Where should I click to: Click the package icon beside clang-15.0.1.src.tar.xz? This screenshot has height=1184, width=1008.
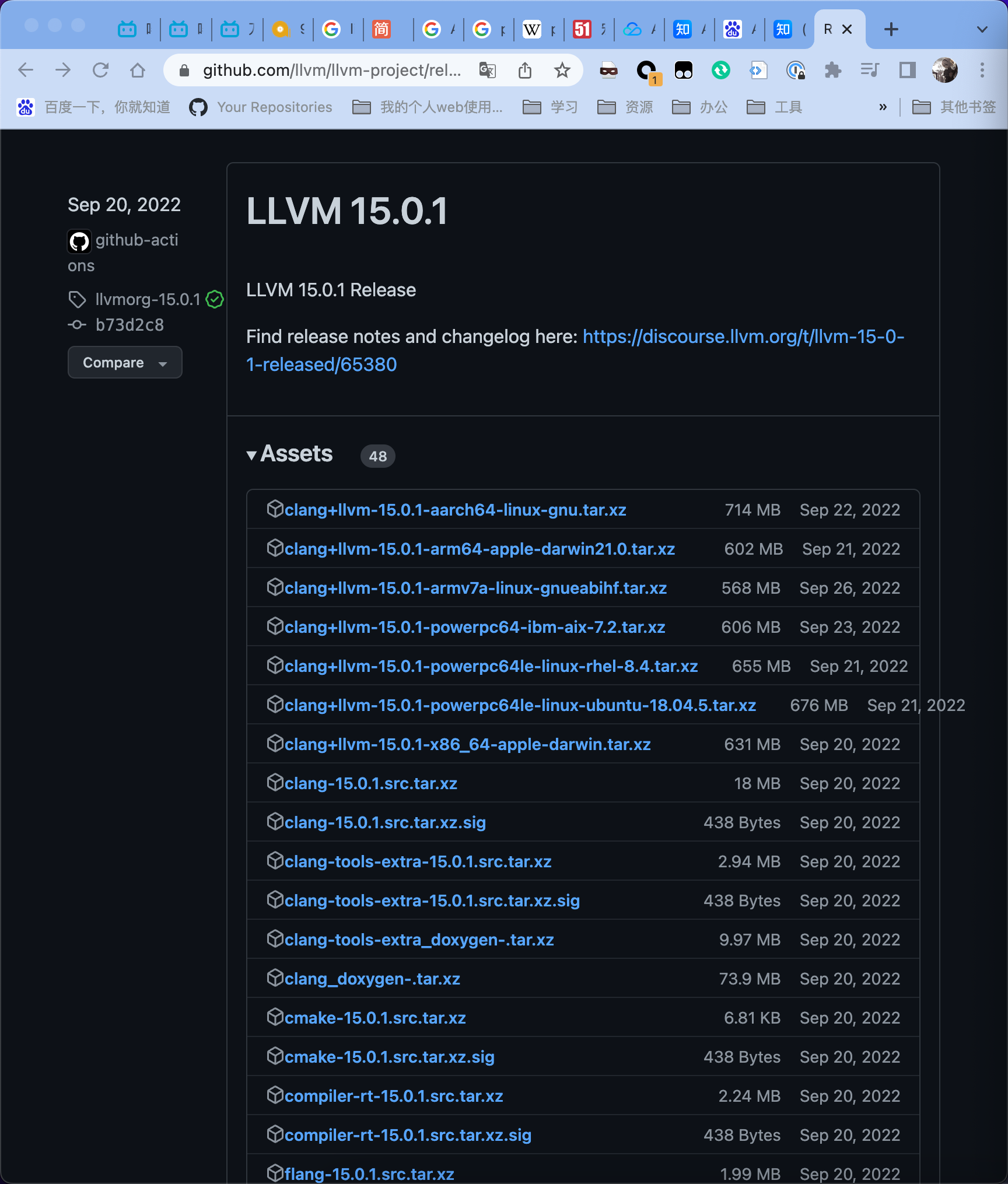click(275, 783)
